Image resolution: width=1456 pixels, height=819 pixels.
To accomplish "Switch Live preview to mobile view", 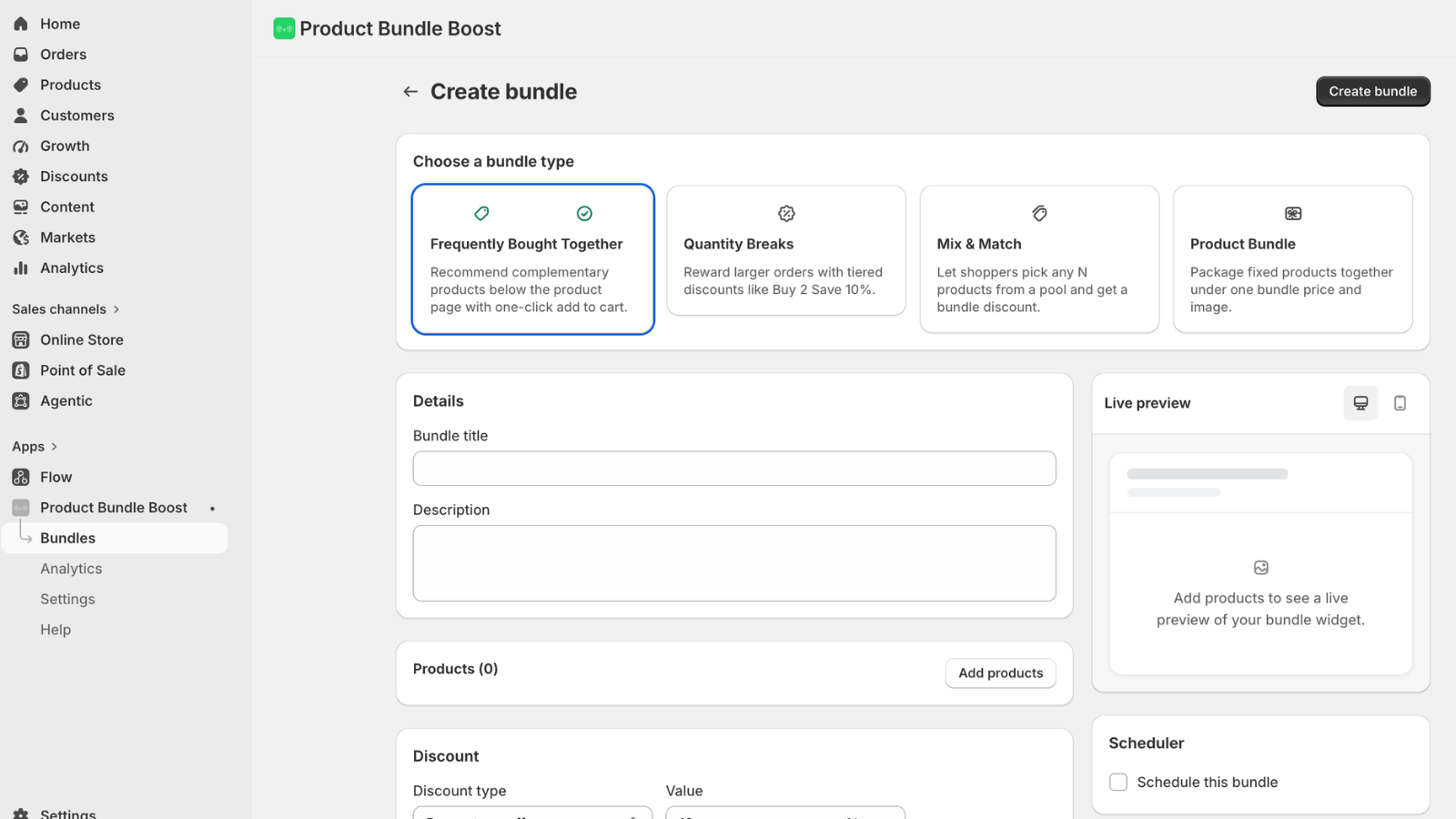I will [1400, 403].
